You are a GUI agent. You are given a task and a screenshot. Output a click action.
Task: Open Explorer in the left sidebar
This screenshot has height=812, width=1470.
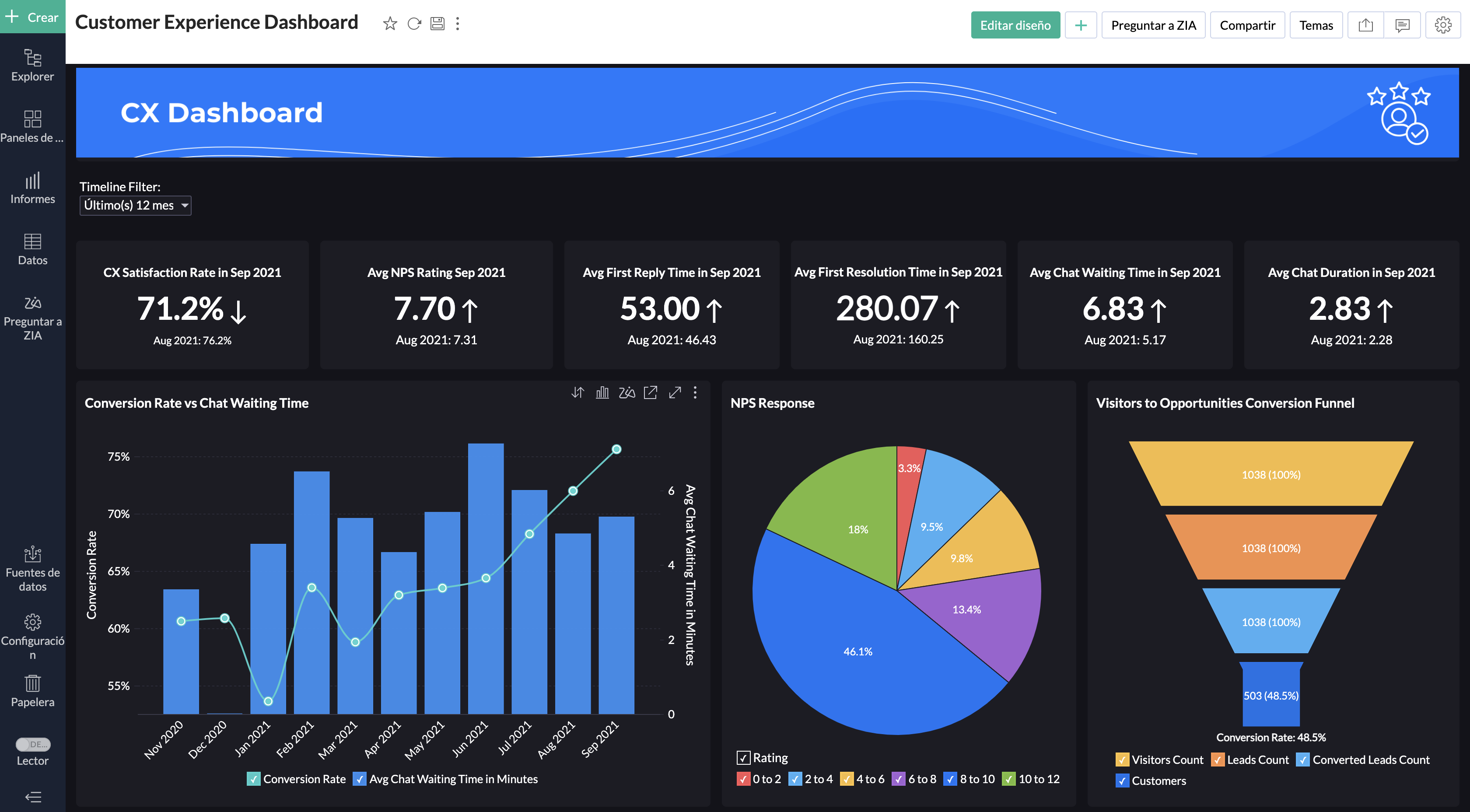32,65
